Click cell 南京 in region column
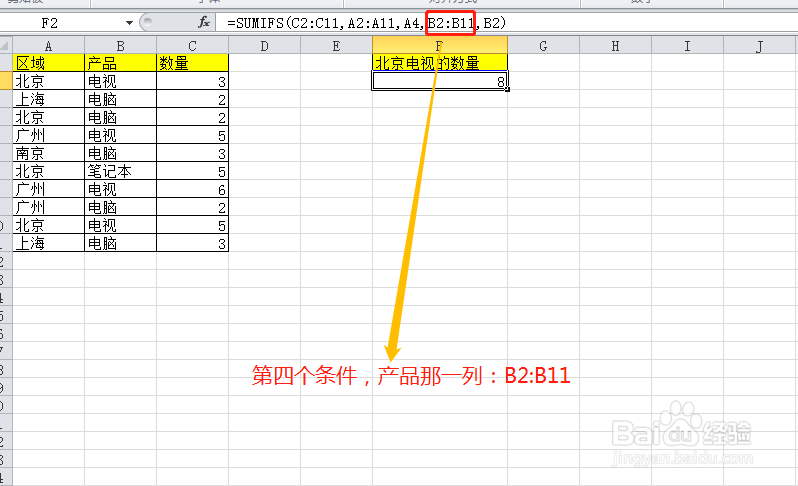Screen dimensions: 798x486 coord(48,153)
